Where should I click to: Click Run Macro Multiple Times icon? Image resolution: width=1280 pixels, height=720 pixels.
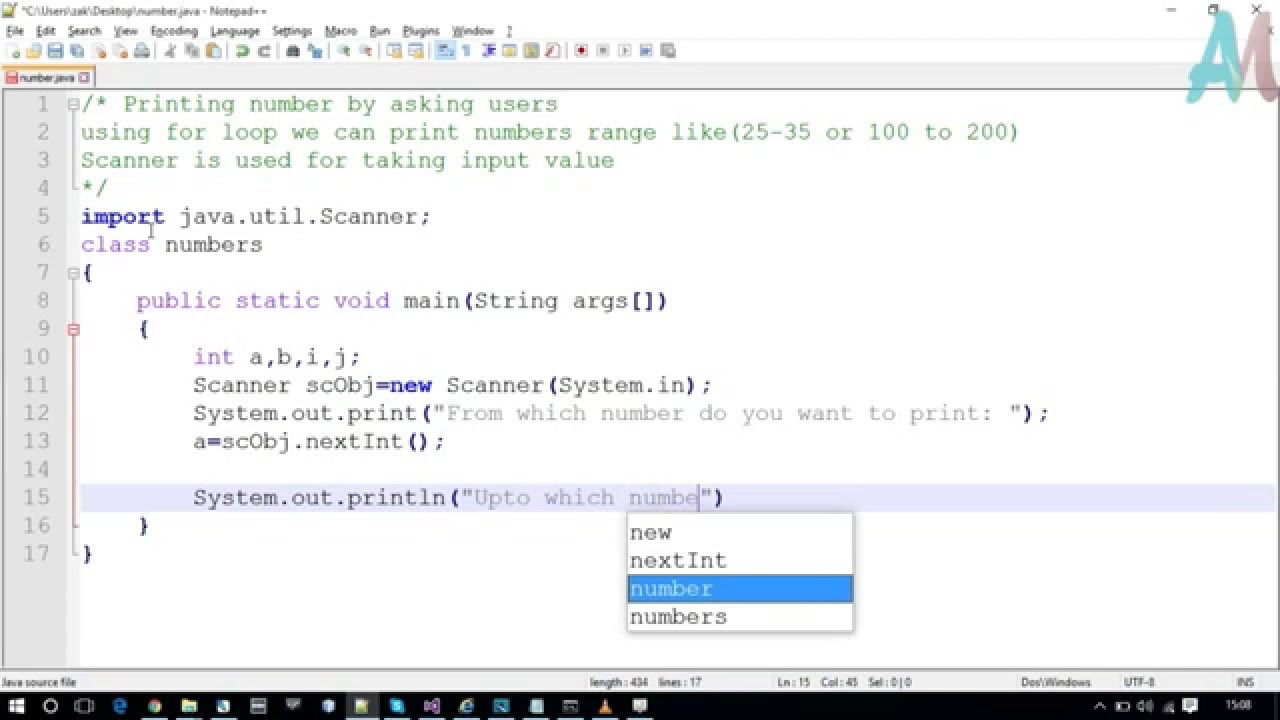point(645,50)
